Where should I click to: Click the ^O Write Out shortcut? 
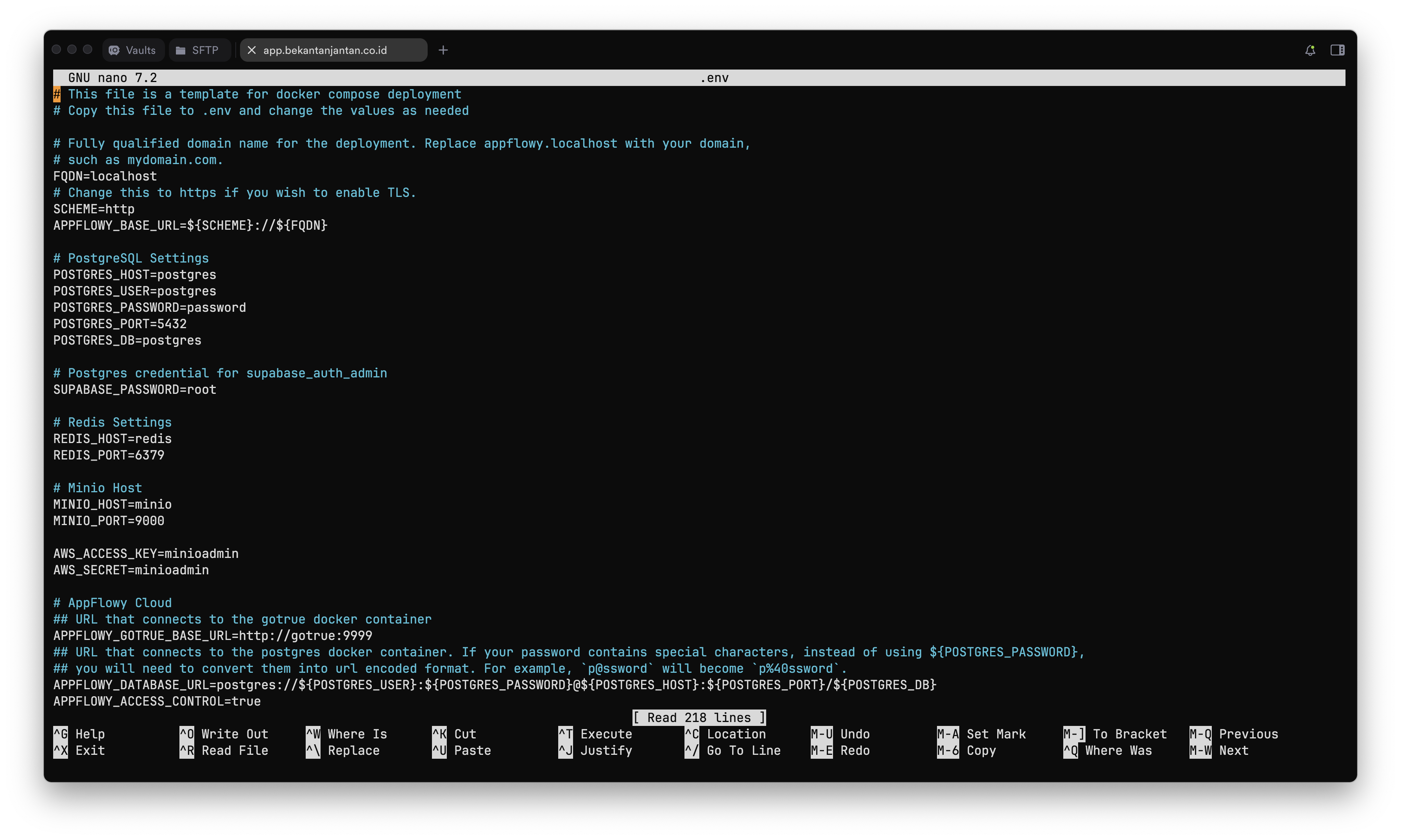pos(224,734)
